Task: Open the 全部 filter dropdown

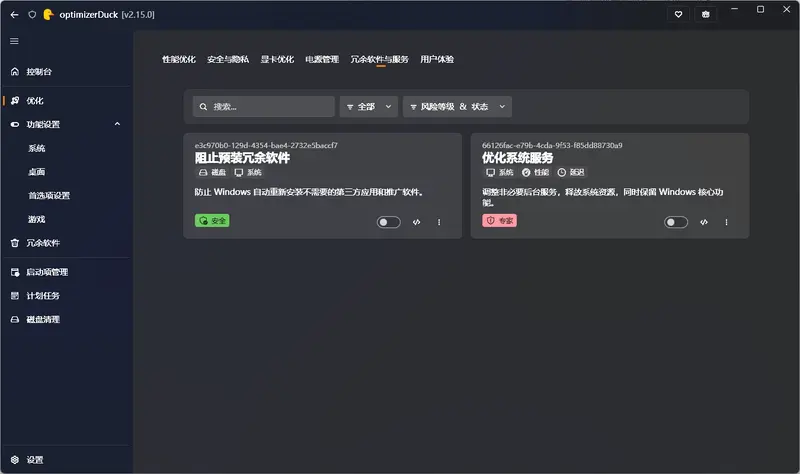Action: coord(369,107)
